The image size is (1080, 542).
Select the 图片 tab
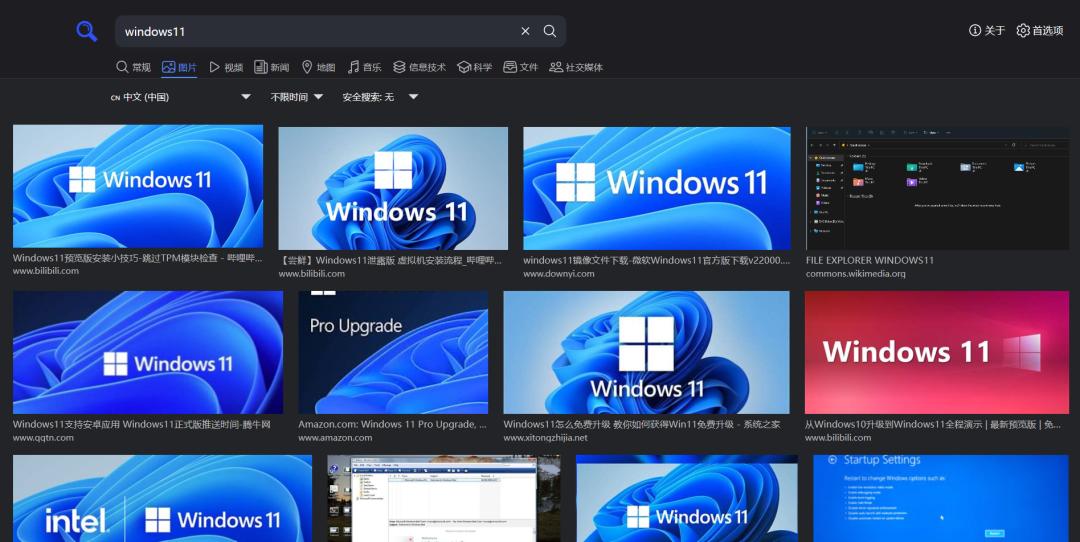point(179,67)
